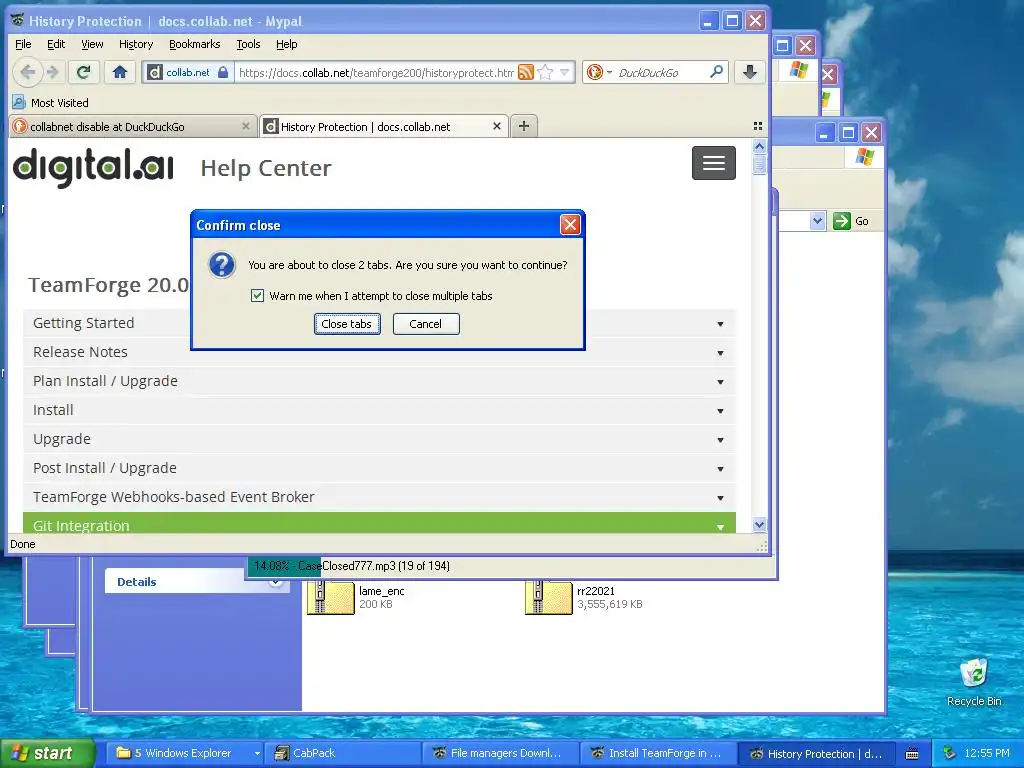Click the collab.net site identity icon
The width and height of the screenshot is (1024, 768).
[154, 72]
